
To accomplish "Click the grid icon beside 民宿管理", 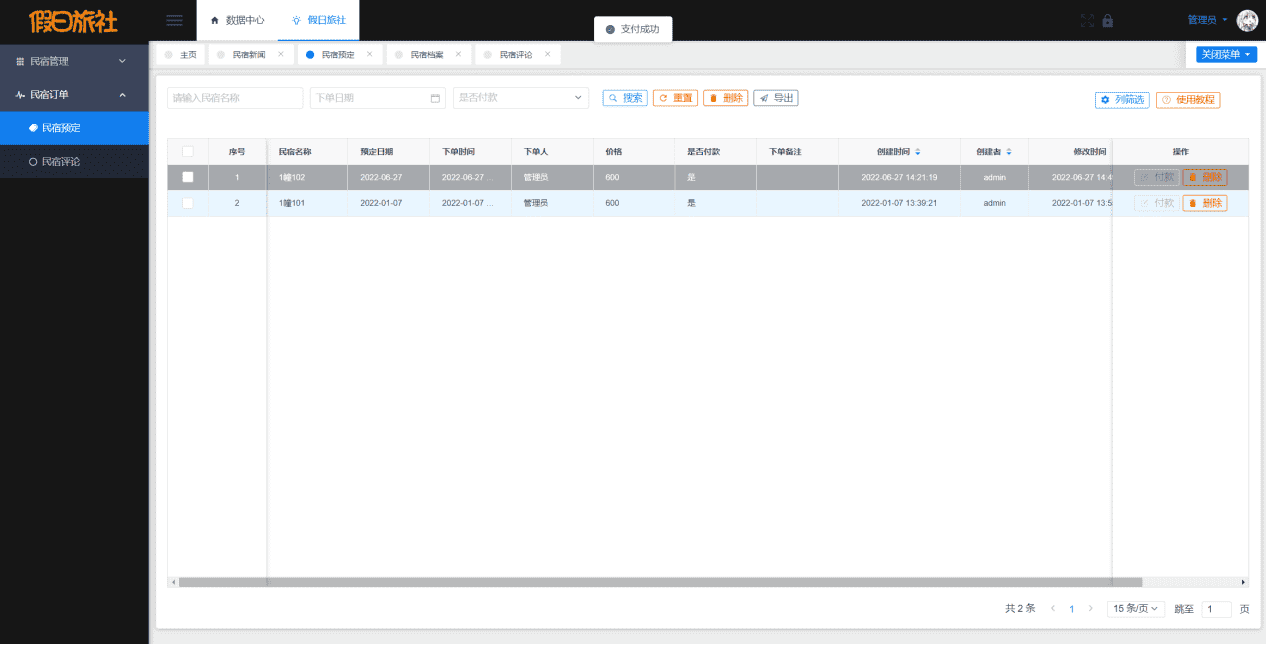I will click(20, 61).
